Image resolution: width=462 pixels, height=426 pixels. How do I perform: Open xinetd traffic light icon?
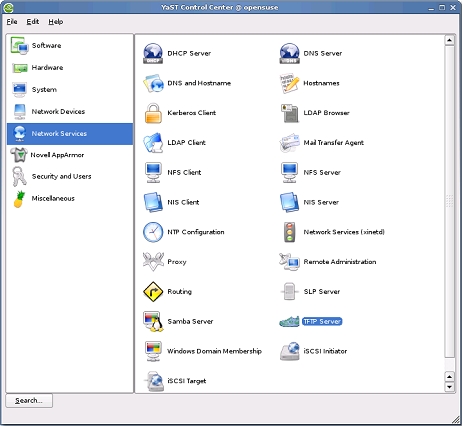289,232
